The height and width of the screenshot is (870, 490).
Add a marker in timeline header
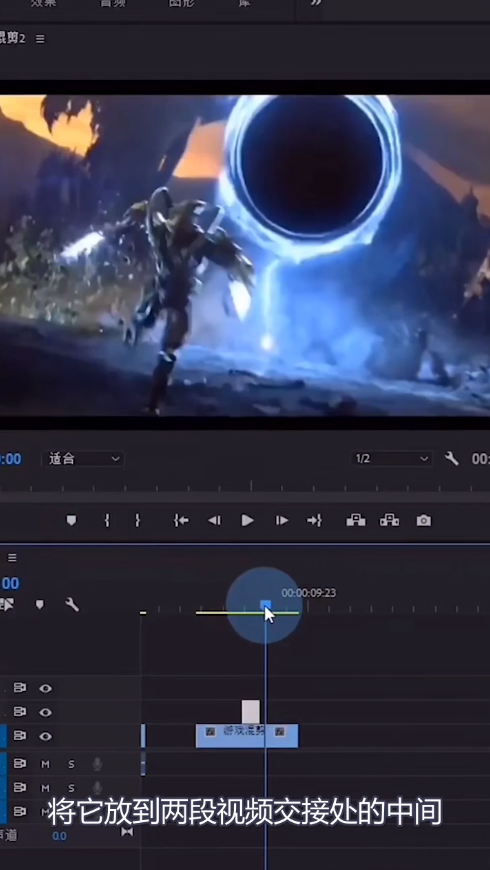point(39,604)
